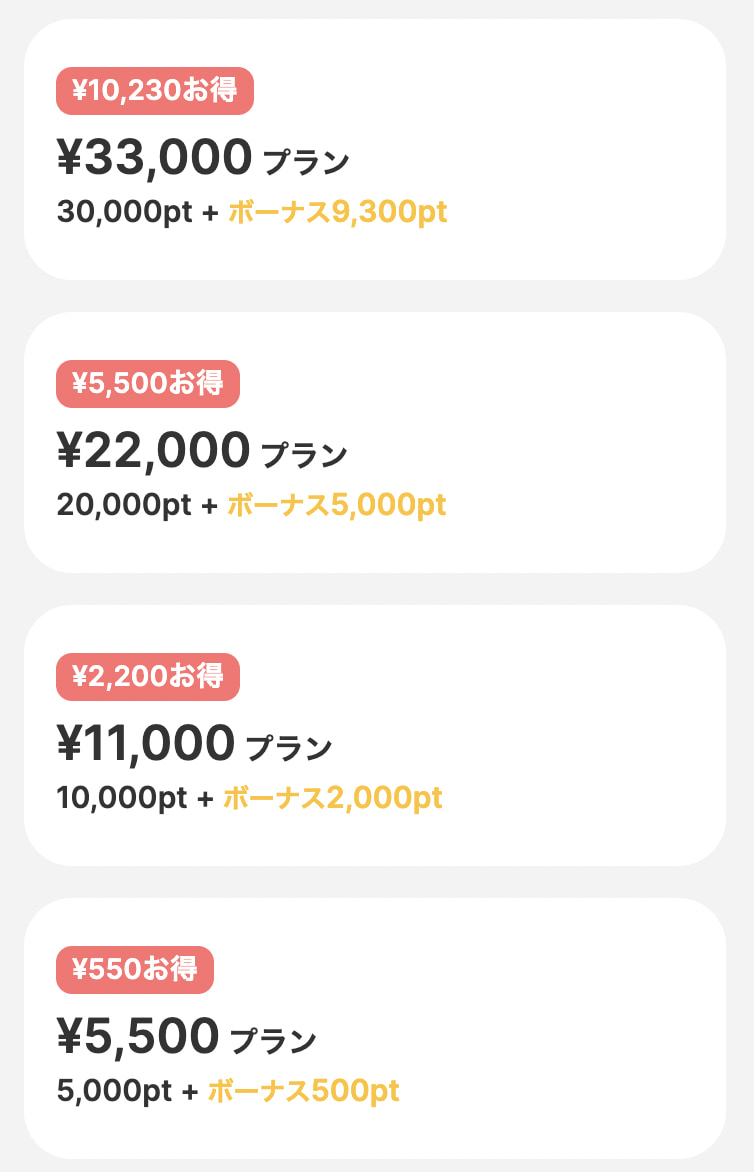
Task: Click プラン label beside ¥22,000
Action: click(x=304, y=454)
